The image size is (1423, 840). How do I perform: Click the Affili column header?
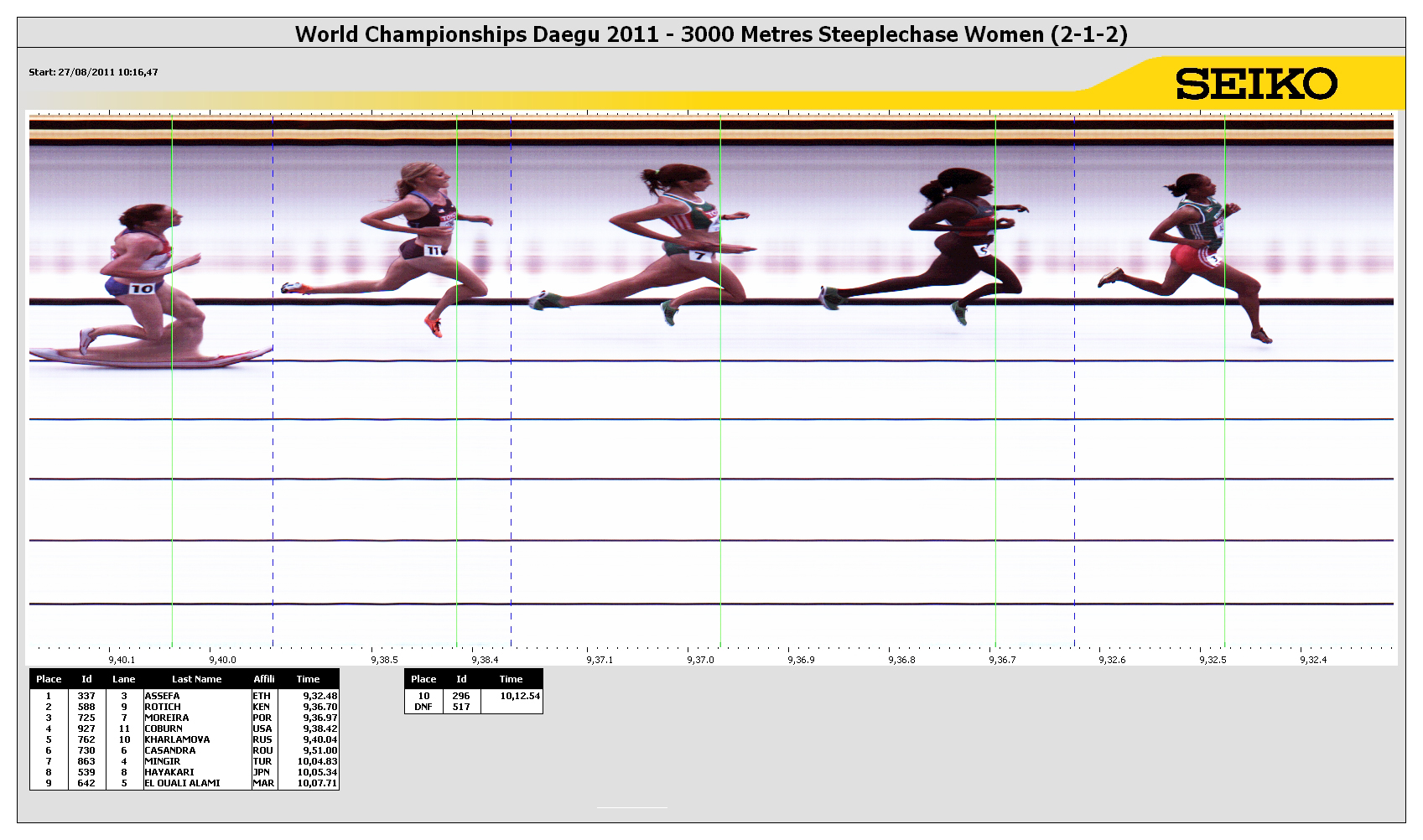pos(264,679)
